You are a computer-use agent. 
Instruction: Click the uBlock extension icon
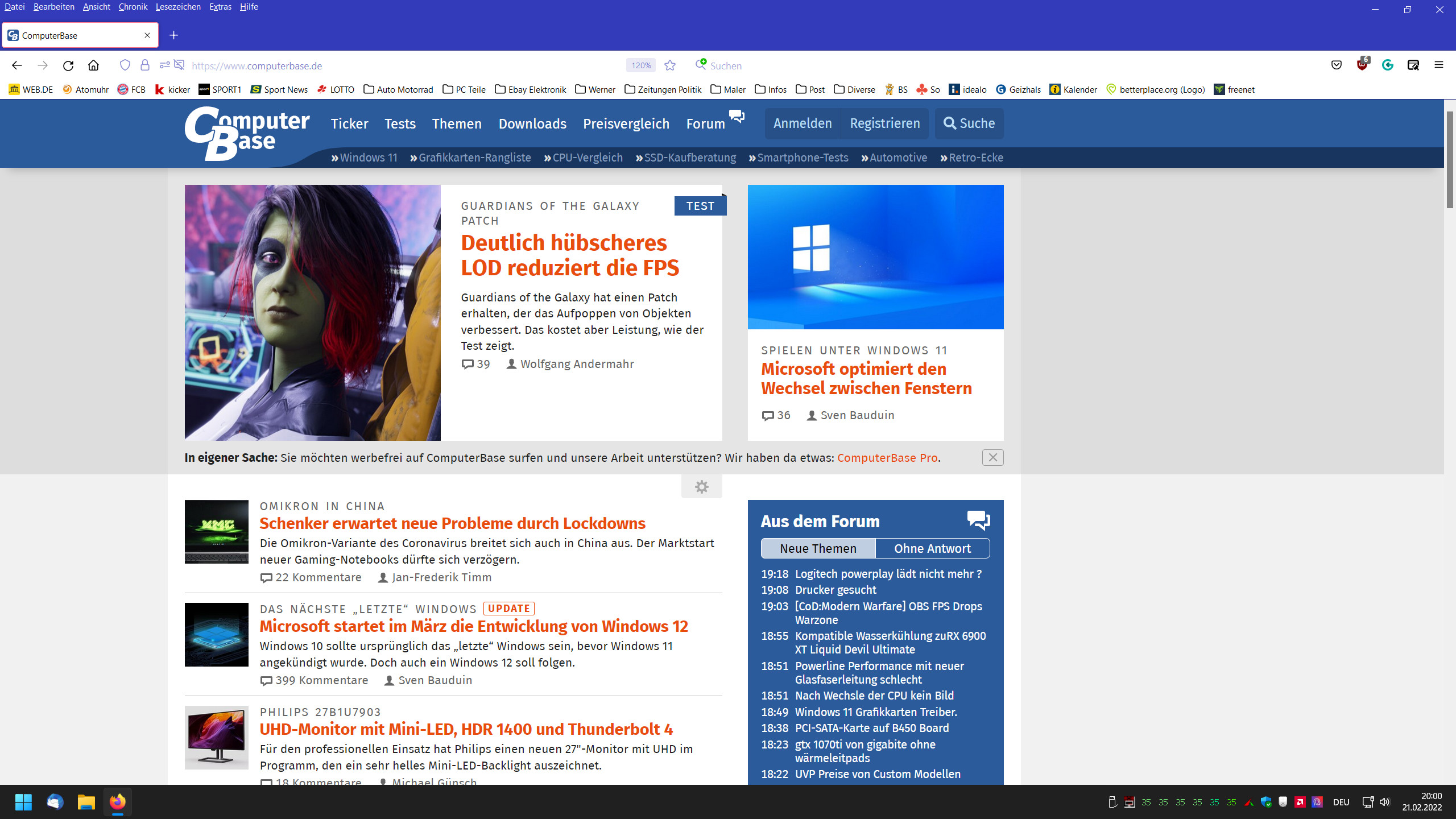(x=1362, y=65)
